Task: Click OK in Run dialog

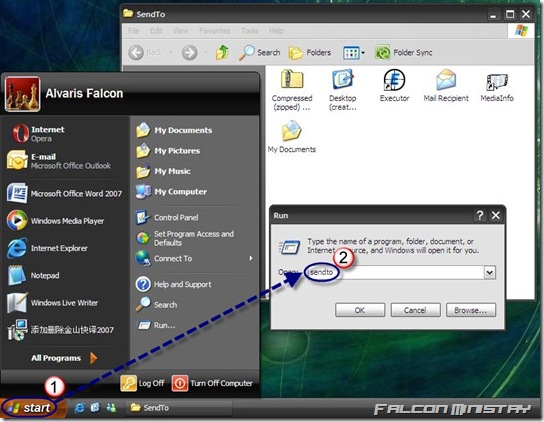Action: coord(360,310)
